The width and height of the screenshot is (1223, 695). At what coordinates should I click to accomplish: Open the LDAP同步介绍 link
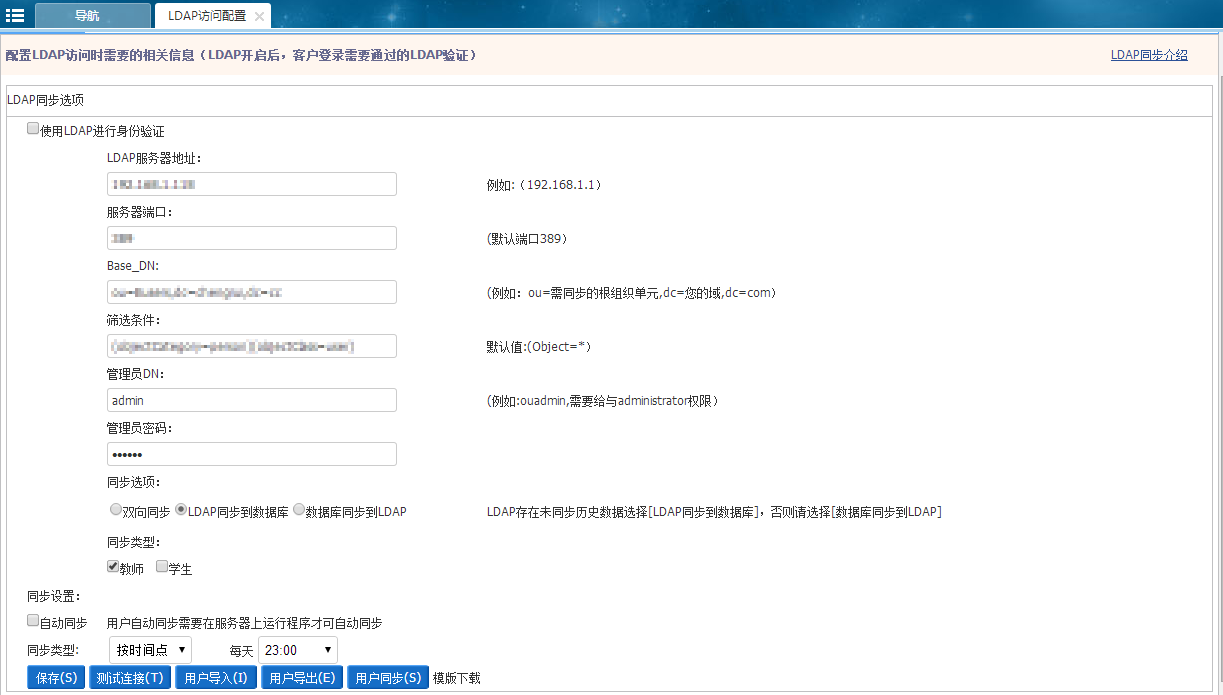pyautogui.click(x=1149, y=55)
